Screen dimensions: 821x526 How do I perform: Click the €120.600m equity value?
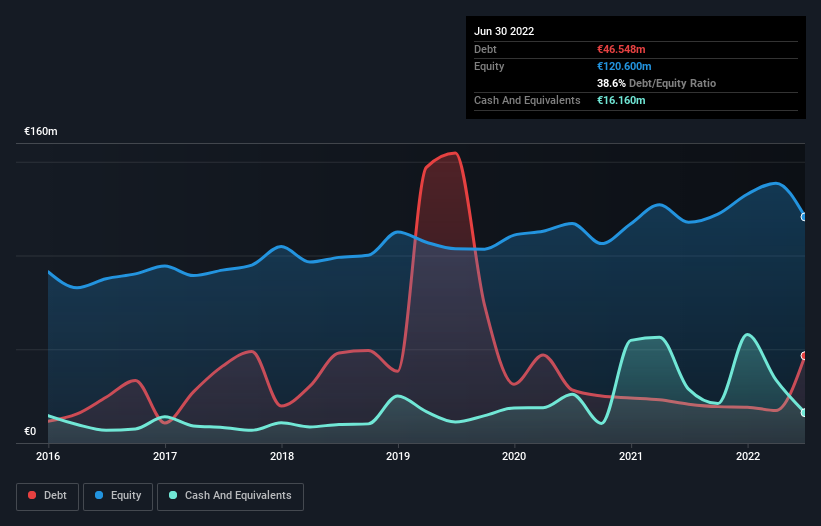(624, 66)
